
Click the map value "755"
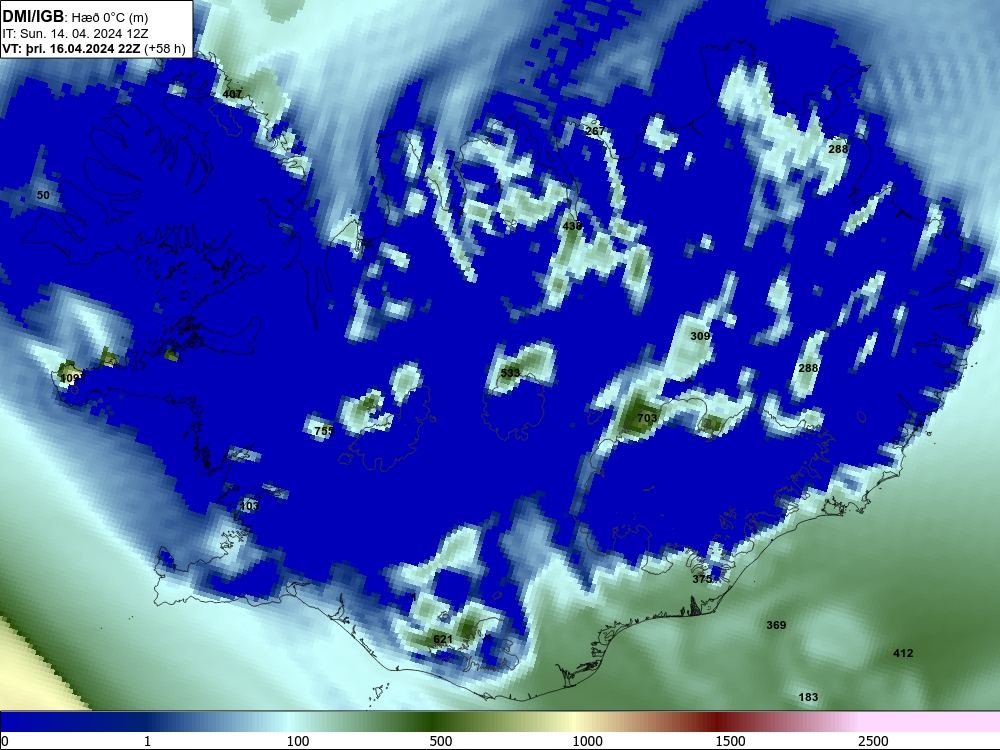point(324,430)
